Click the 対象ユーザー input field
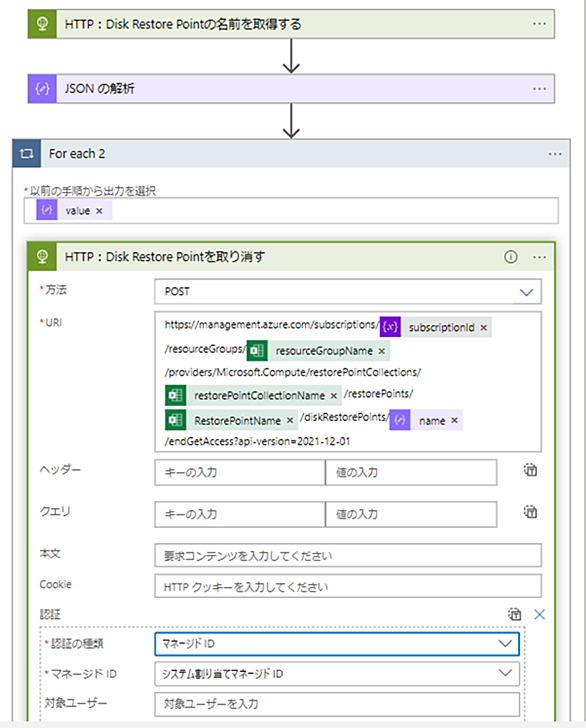 [337, 704]
